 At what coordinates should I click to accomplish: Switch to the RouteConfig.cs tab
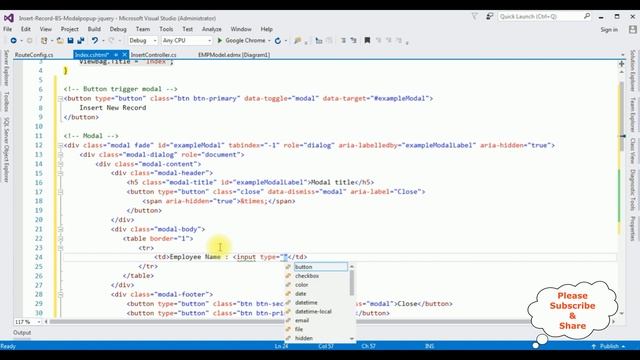coord(34,55)
